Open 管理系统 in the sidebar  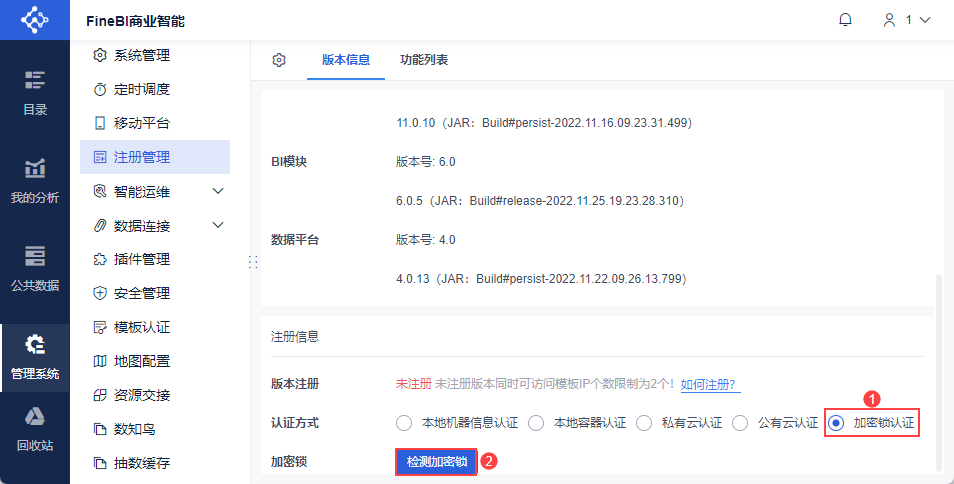click(35, 358)
